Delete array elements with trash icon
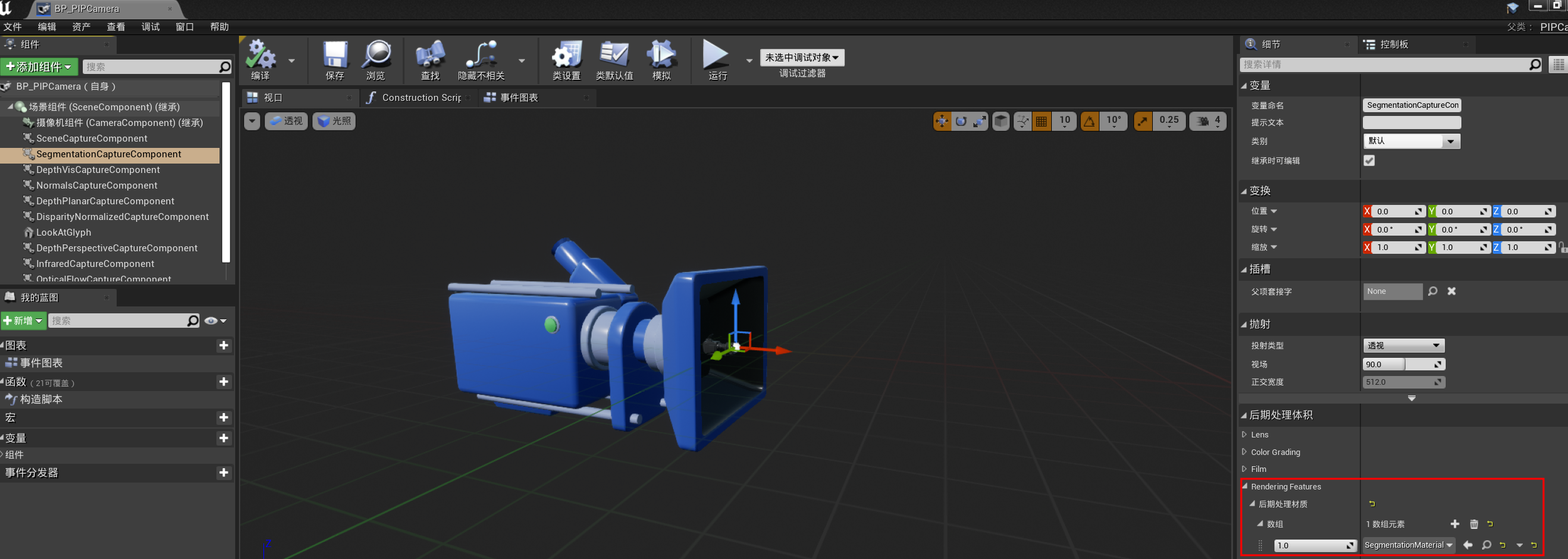1568x559 pixels. click(x=1474, y=524)
